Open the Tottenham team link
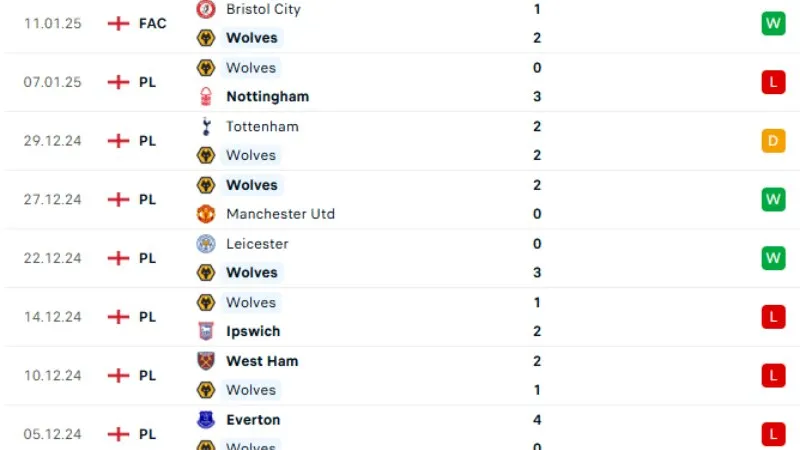800x450 pixels. point(262,126)
